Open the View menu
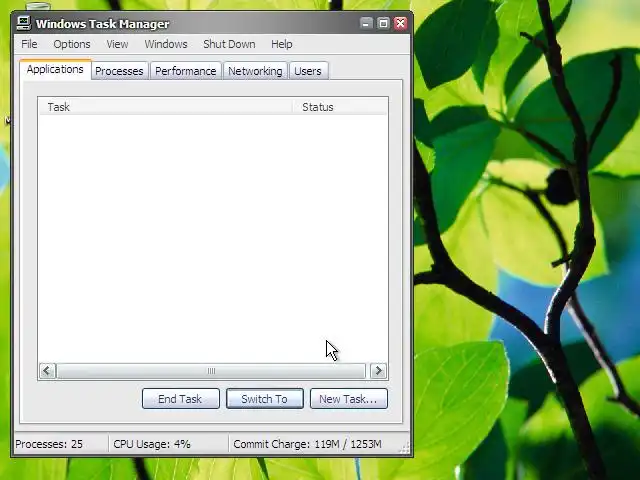Image resolution: width=640 pixels, height=480 pixels. [x=117, y=44]
